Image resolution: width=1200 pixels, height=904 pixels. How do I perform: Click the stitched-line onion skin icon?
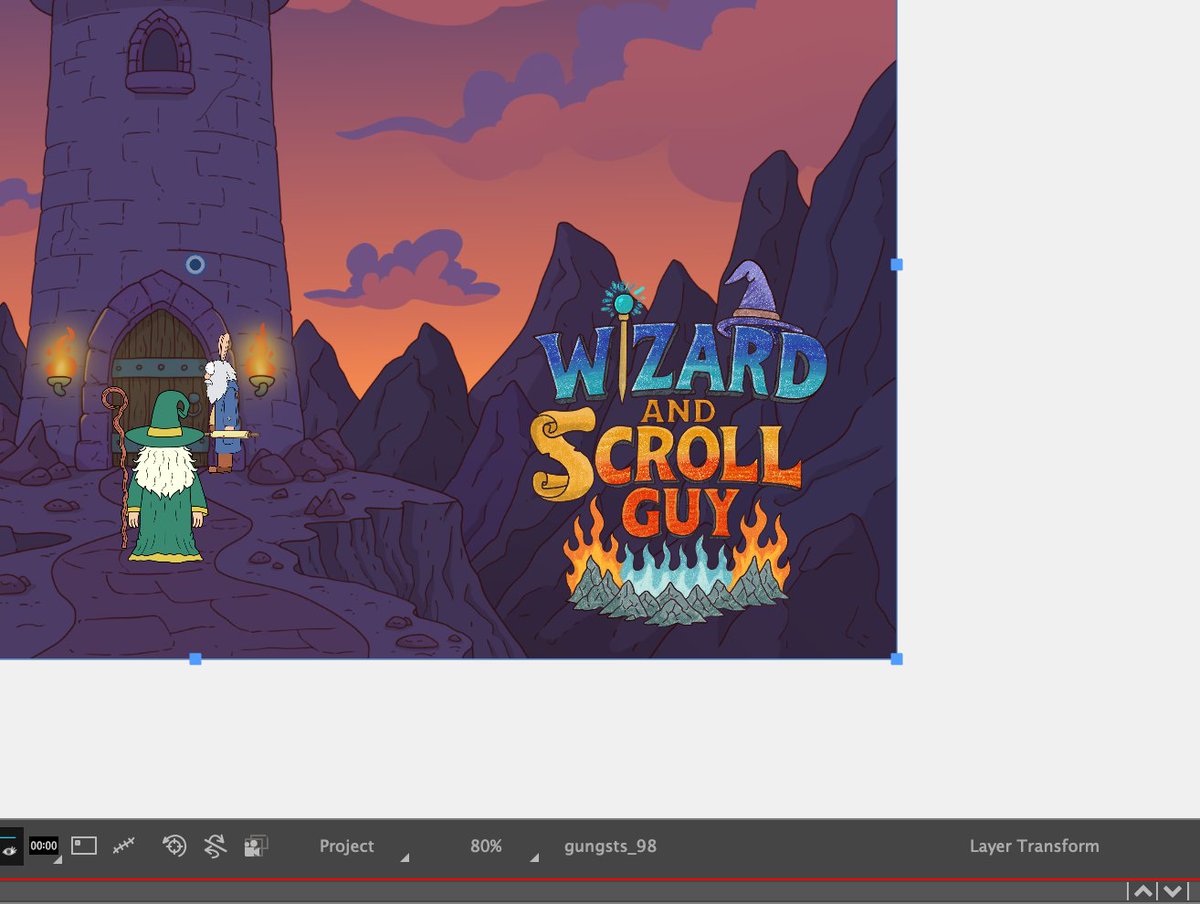coord(124,846)
